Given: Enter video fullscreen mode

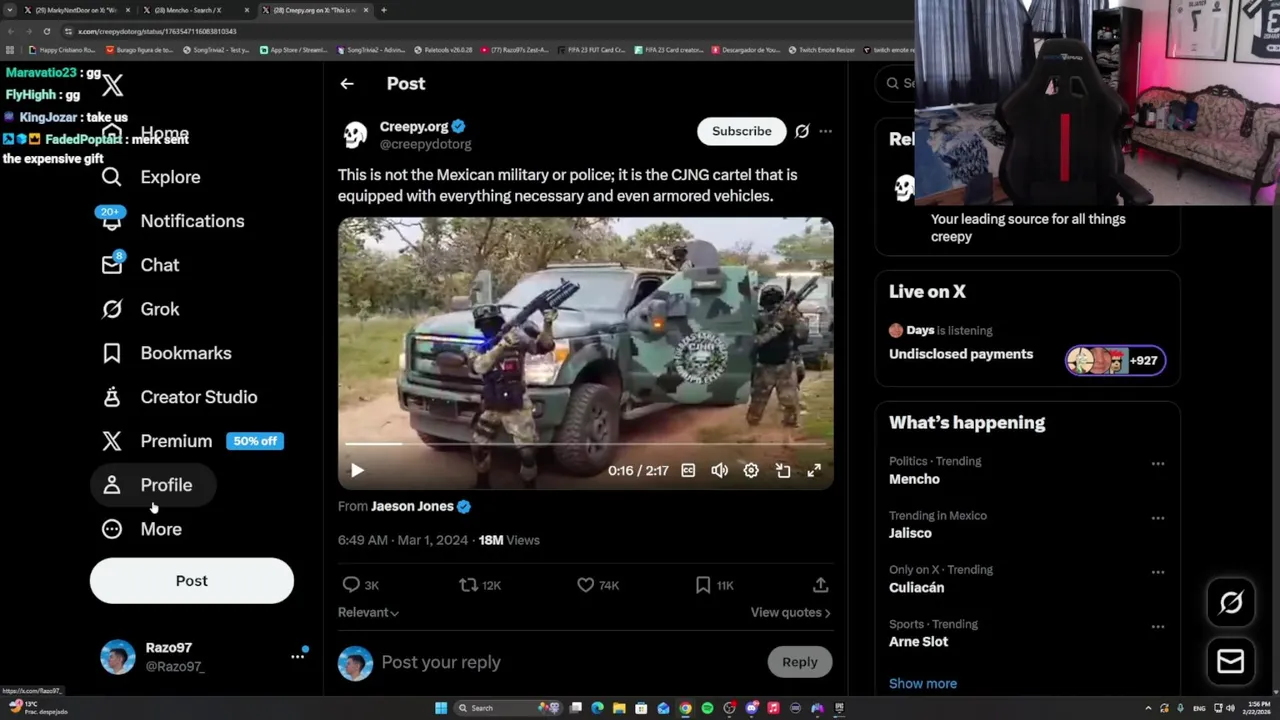Looking at the screenshot, I should pos(814,470).
